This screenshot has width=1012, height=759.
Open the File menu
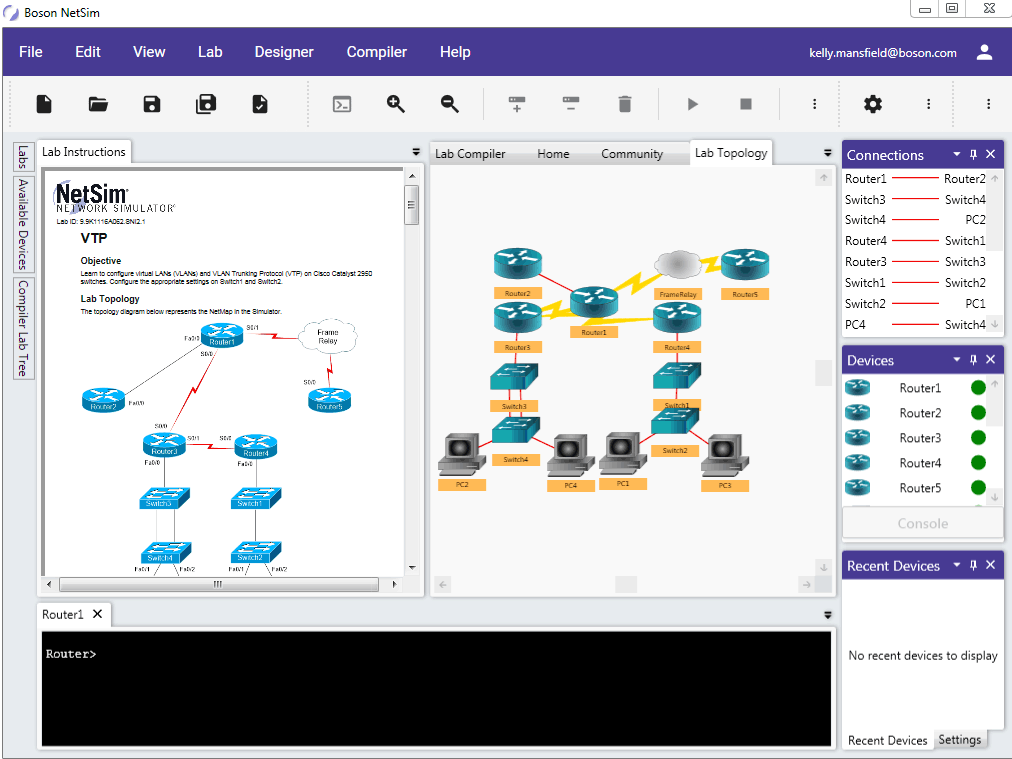(x=31, y=52)
